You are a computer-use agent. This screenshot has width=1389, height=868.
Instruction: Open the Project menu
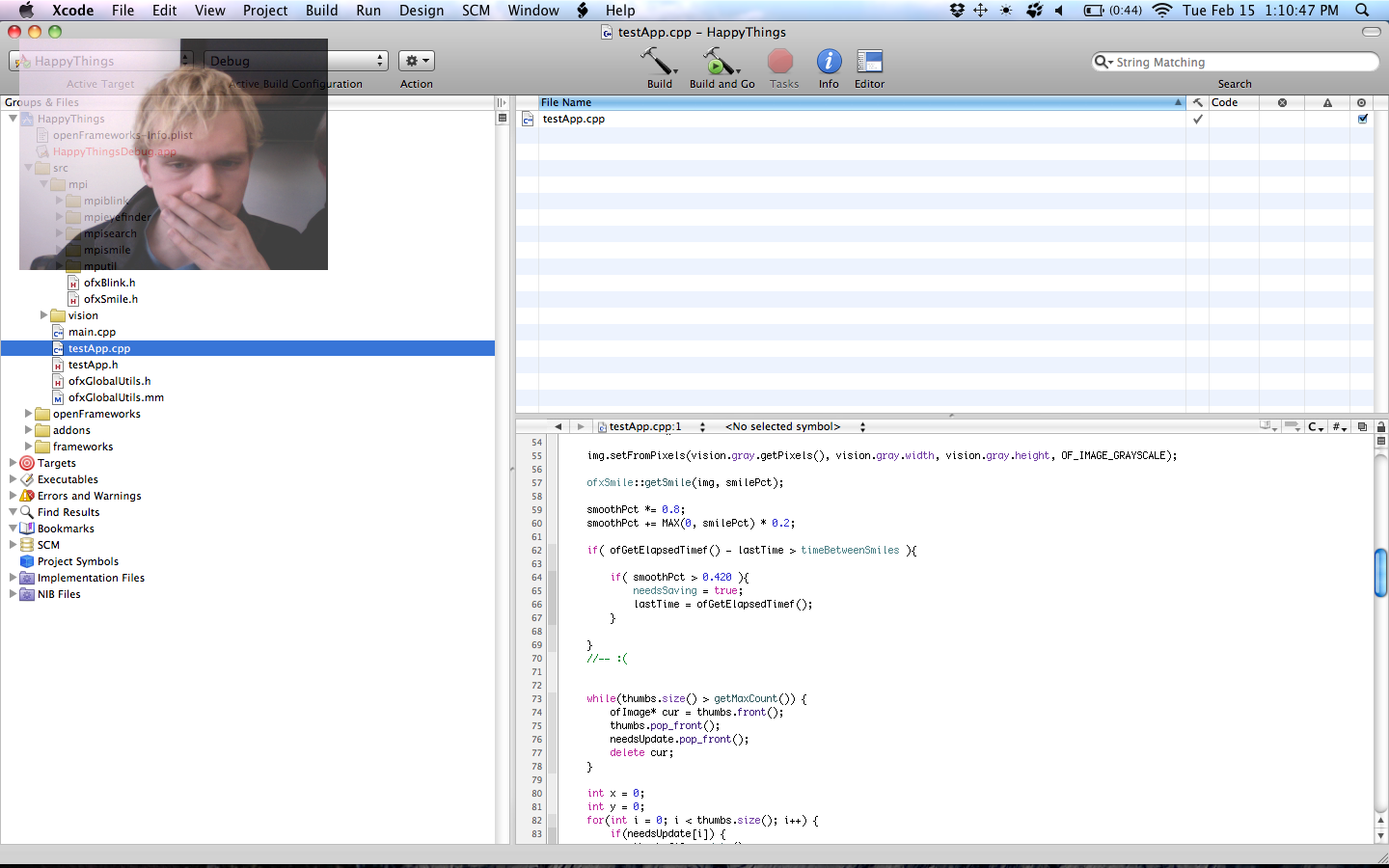pyautogui.click(x=264, y=11)
